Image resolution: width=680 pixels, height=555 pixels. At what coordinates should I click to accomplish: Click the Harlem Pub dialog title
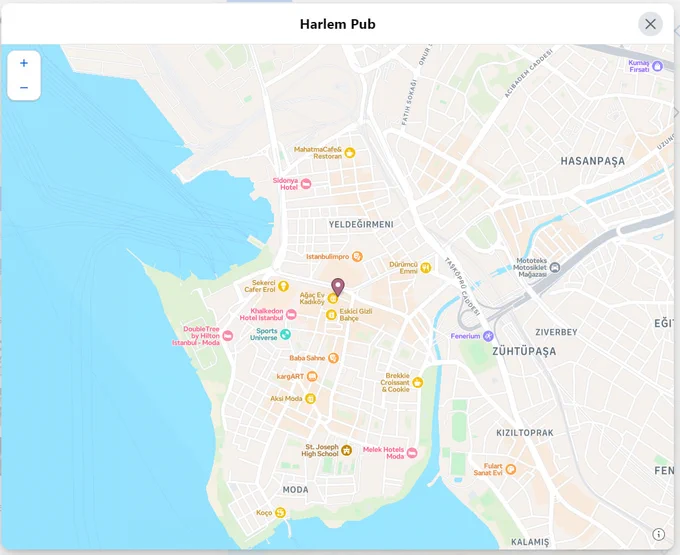[337, 24]
